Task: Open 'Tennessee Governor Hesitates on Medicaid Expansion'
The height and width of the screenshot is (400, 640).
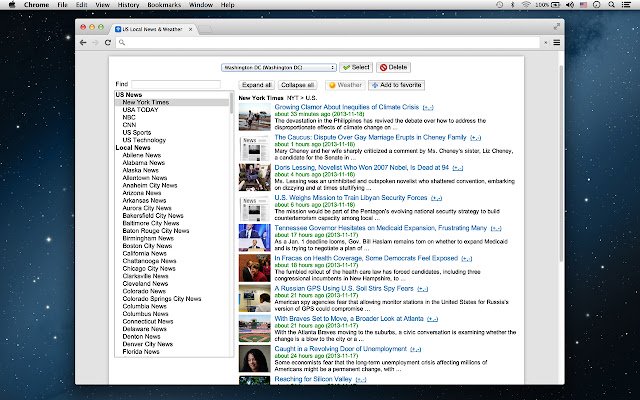Action: 381,228
